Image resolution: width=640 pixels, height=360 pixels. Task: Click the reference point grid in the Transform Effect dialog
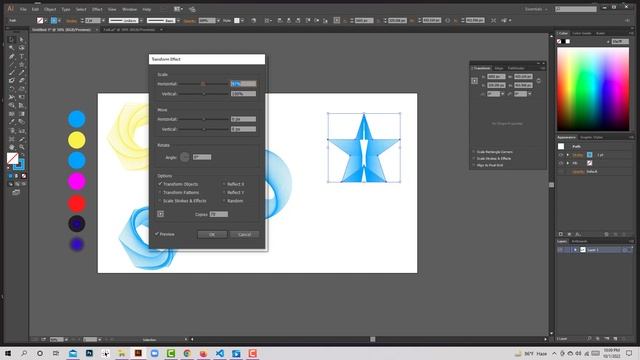pyautogui.click(x=160, y=214)
